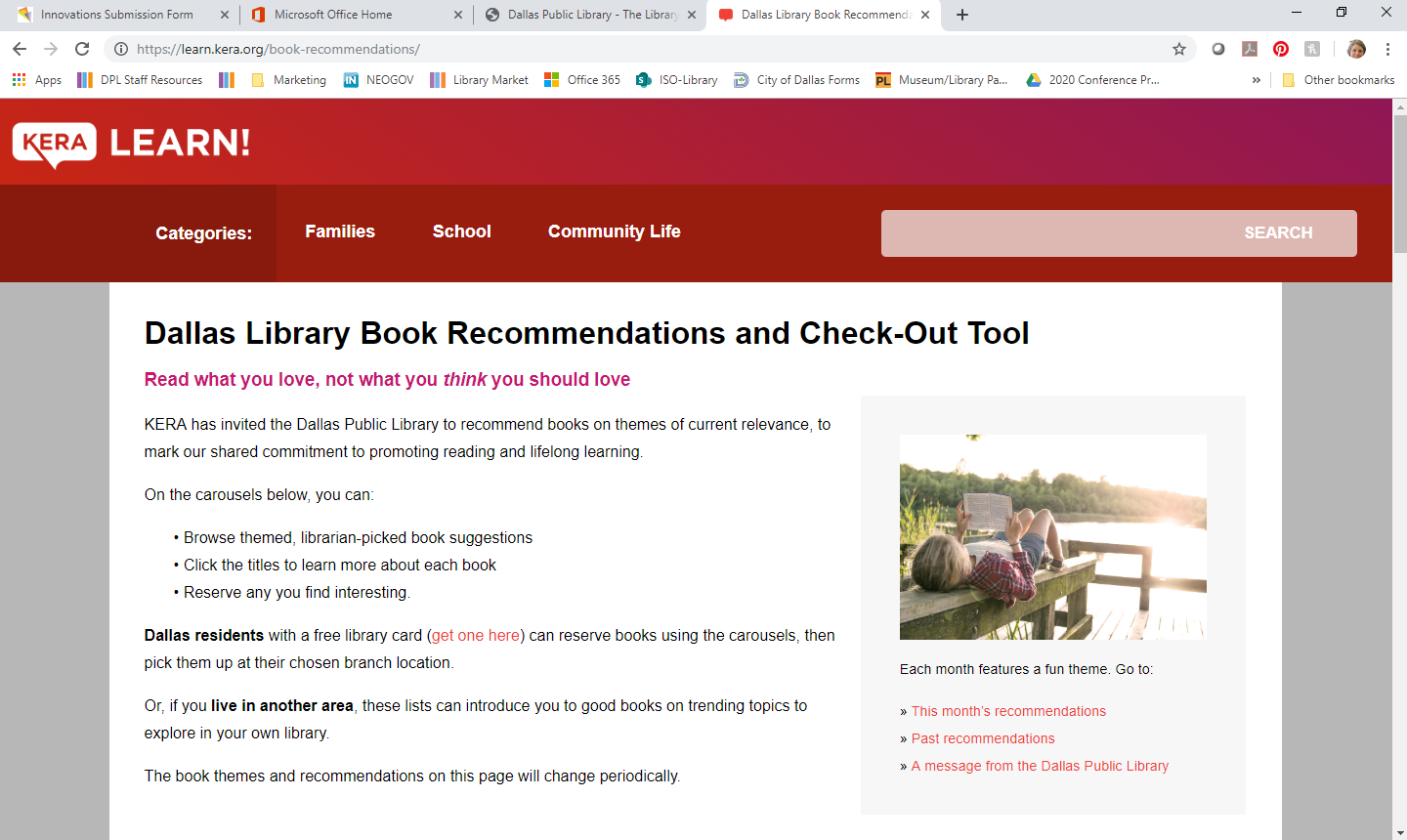The image size is (1407, 840).
Task: Open the Library Market bookmark
Action: tap(479, 80)
